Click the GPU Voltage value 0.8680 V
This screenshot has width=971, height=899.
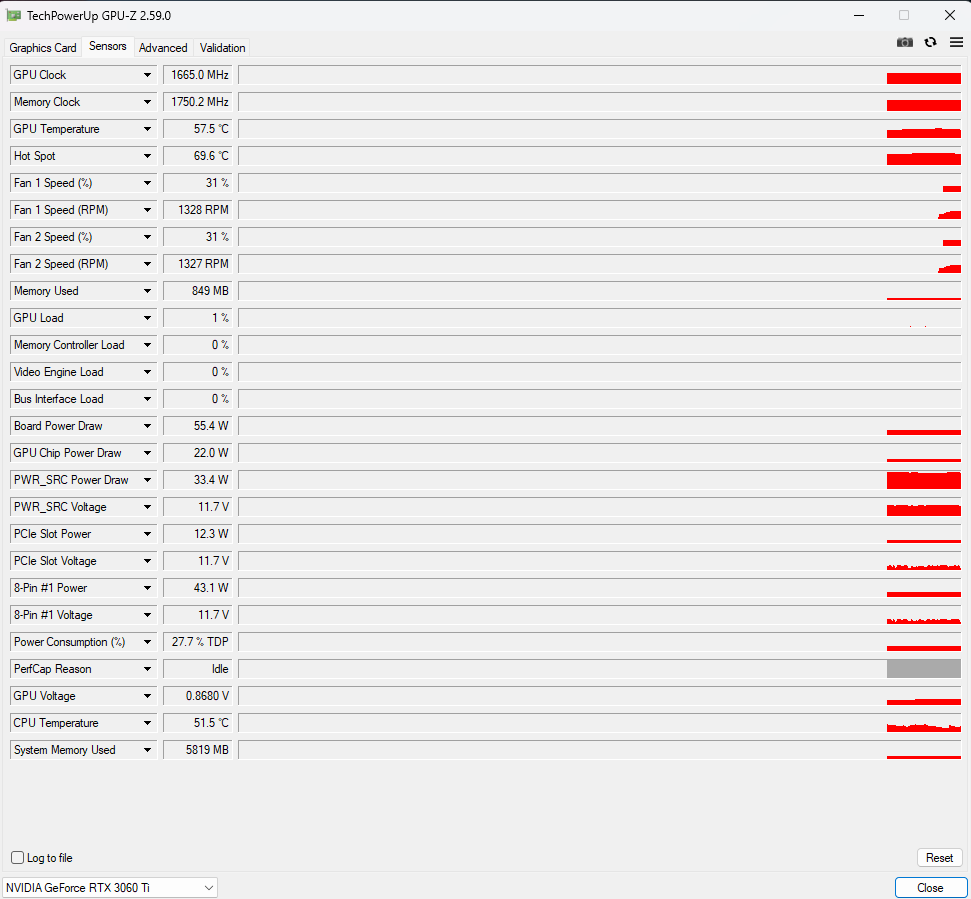[x=198, y=696]
